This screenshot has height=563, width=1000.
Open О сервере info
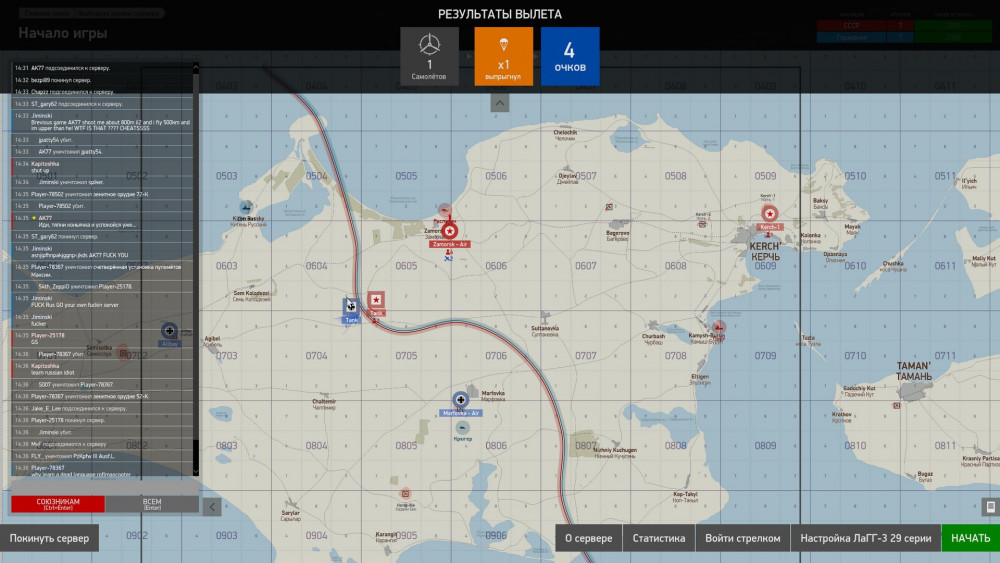588,538
